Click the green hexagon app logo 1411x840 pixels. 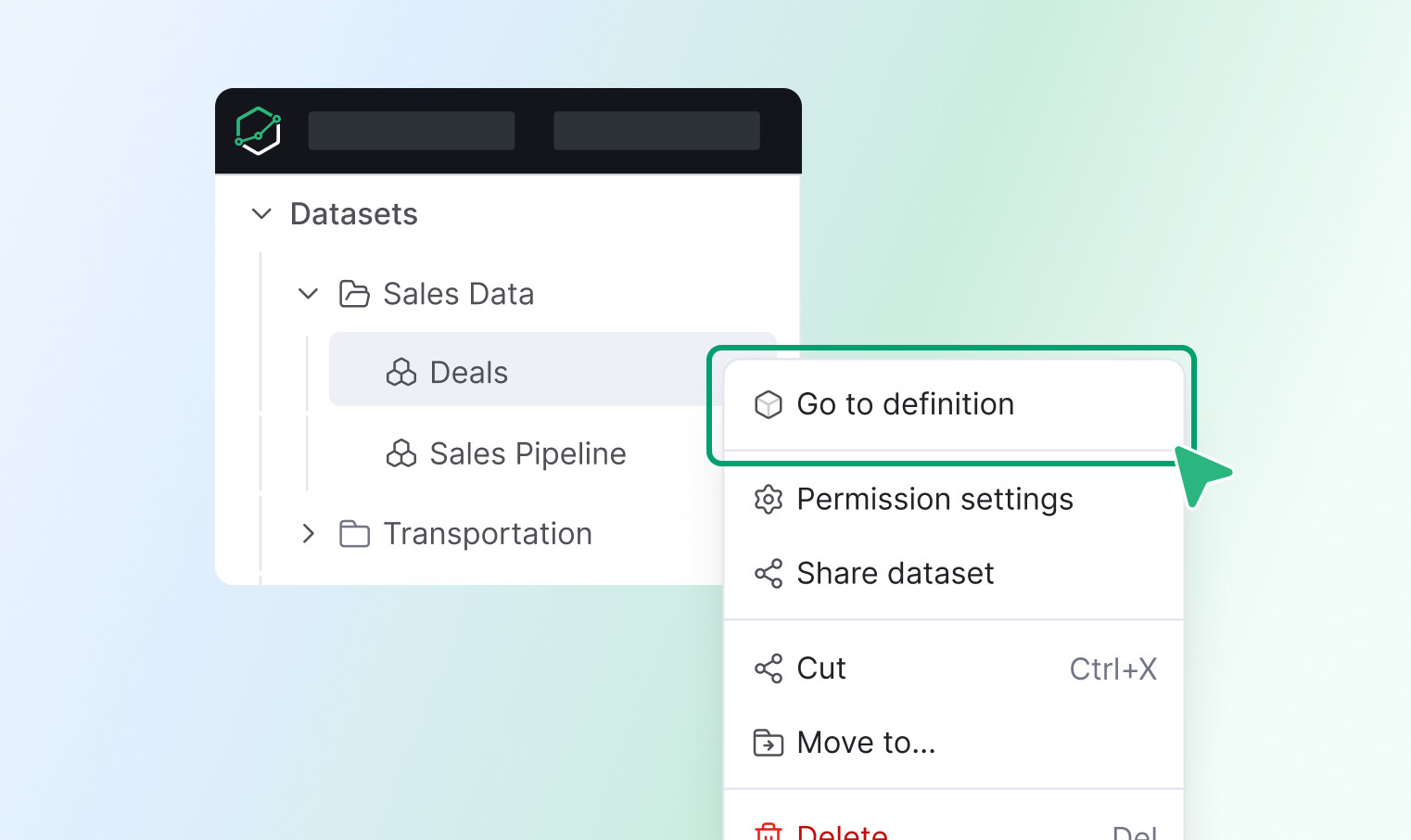tap(258, 131)
